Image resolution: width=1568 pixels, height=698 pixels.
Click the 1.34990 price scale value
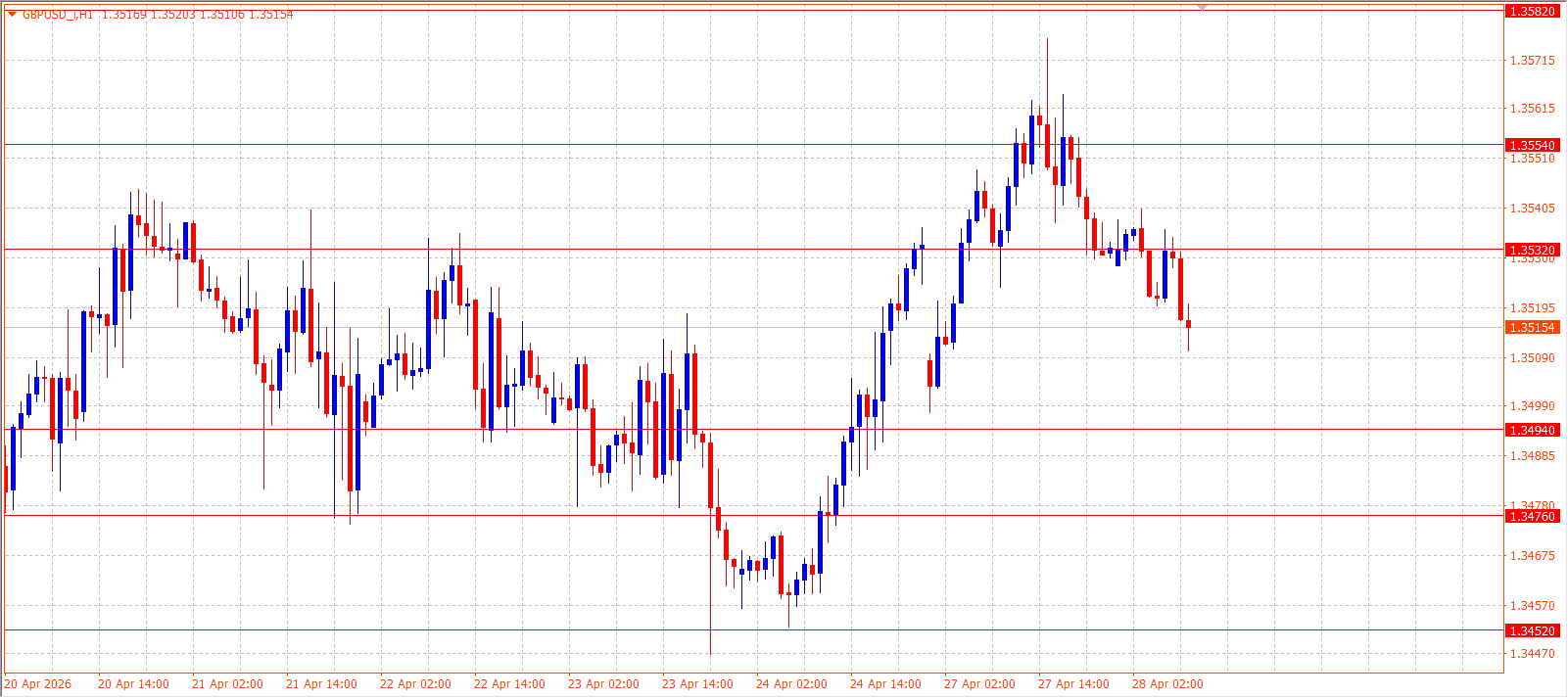1533,406
